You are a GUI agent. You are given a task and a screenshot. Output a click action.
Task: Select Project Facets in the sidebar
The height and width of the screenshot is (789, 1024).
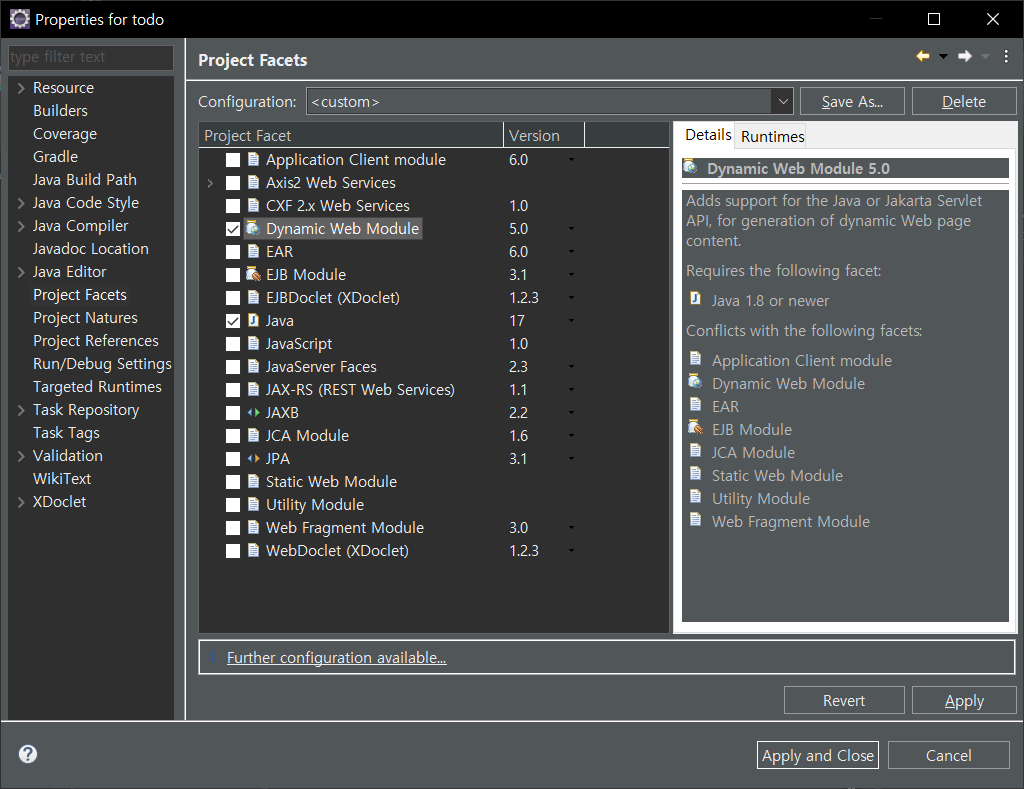pos(80,295)
